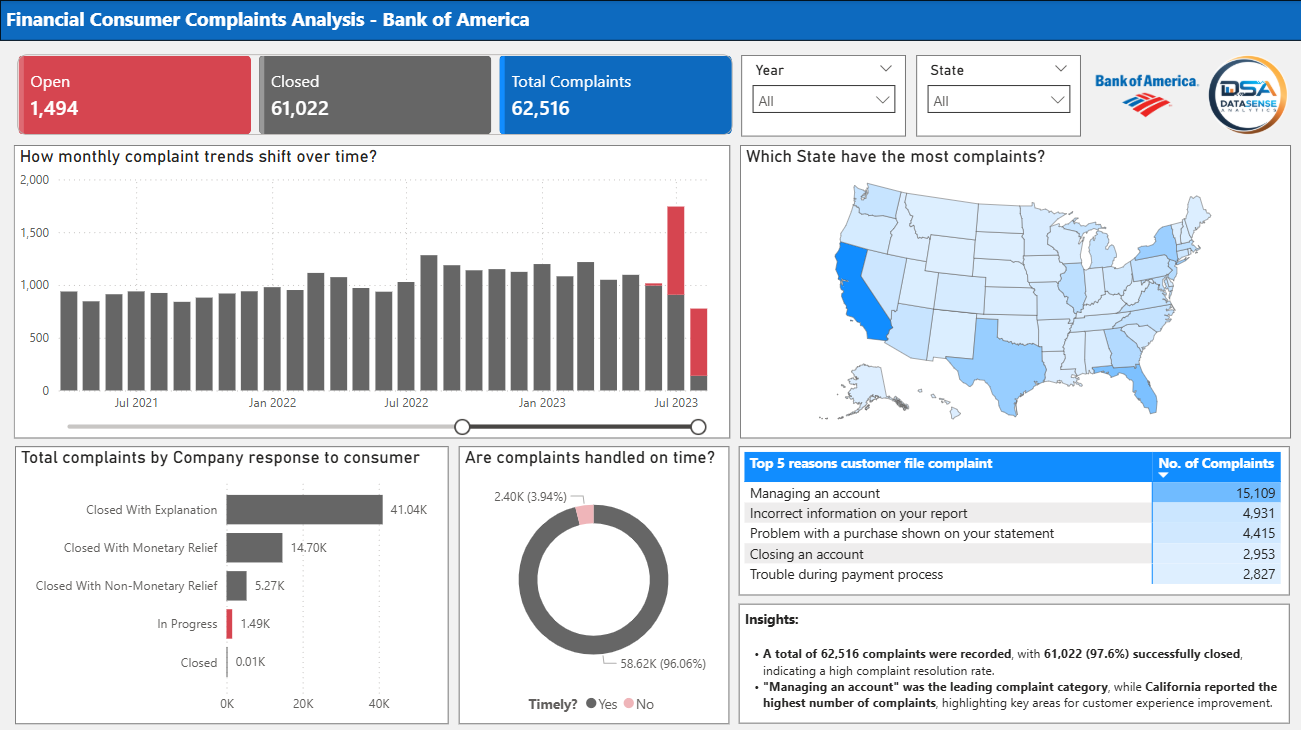This screenshot has width=1301, height=730.
Task: Click the 58.62K (96.06%) donut label
Action: pos(663,662)
